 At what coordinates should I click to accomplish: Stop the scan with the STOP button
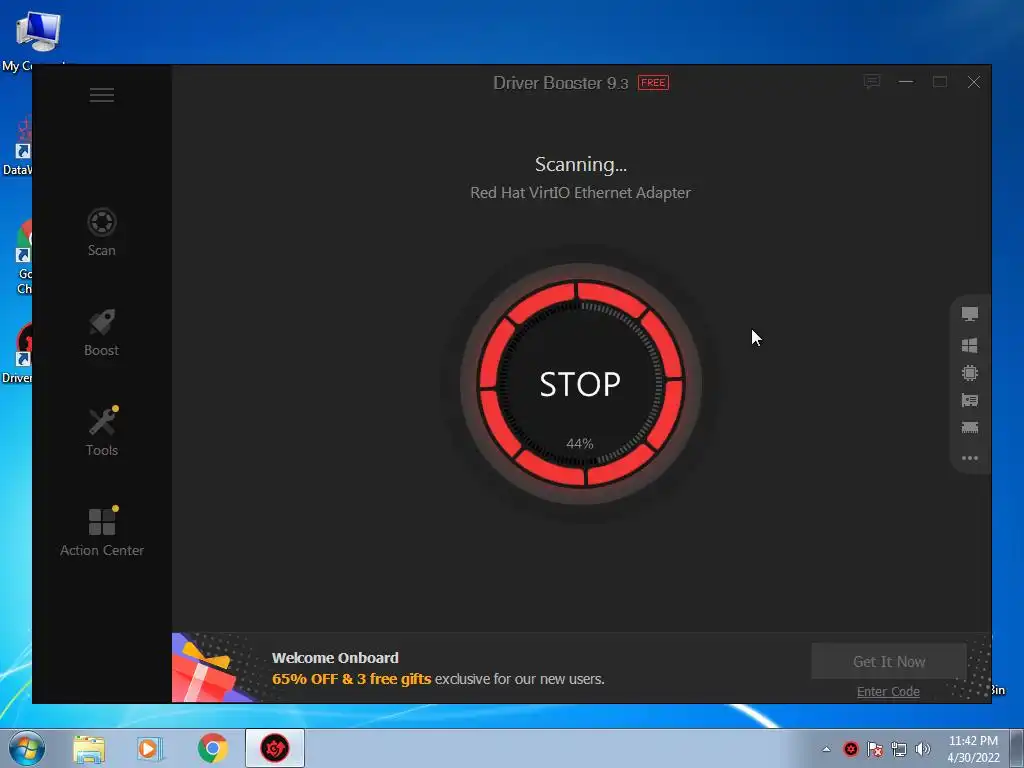580,384
